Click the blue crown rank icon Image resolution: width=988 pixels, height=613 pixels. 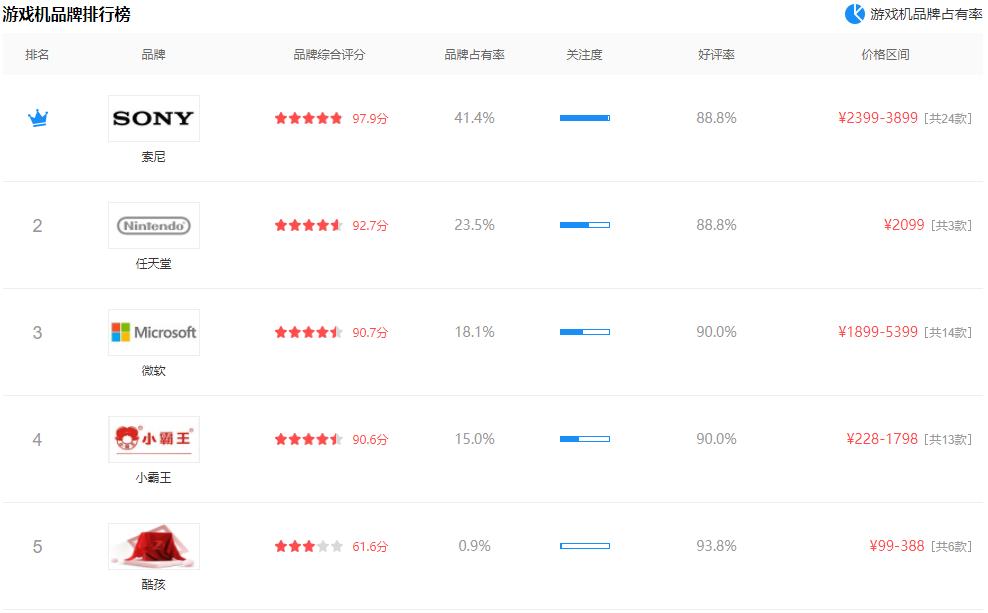click(38, 119)
